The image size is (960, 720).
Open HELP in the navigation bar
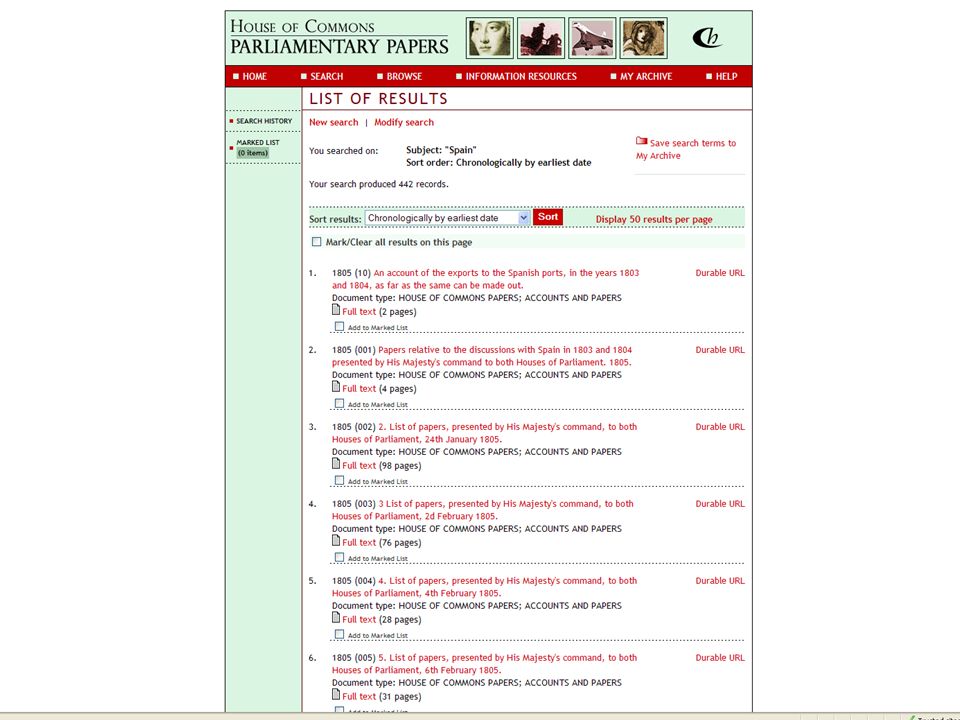point(726,77)
